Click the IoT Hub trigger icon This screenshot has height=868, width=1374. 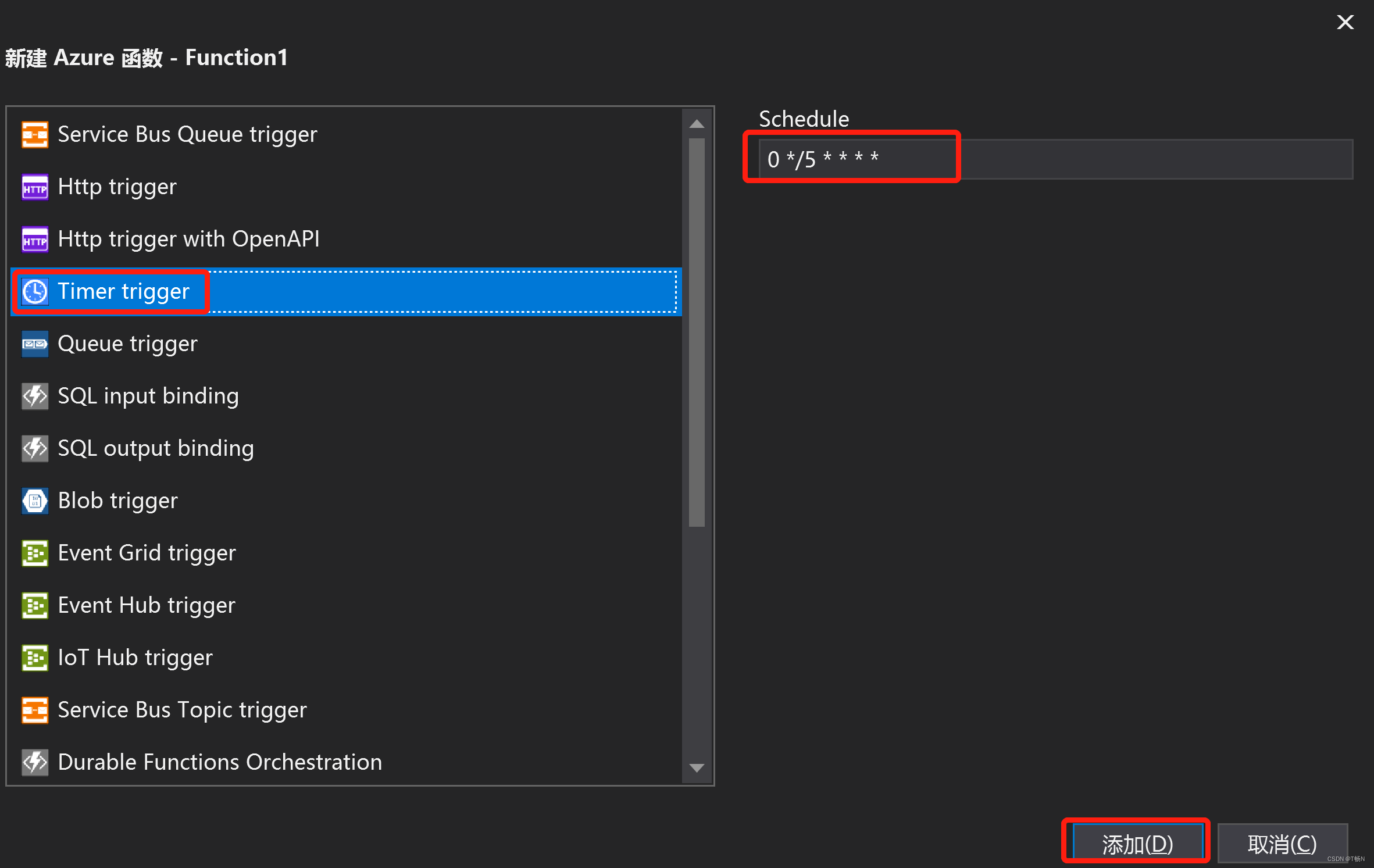35,658
